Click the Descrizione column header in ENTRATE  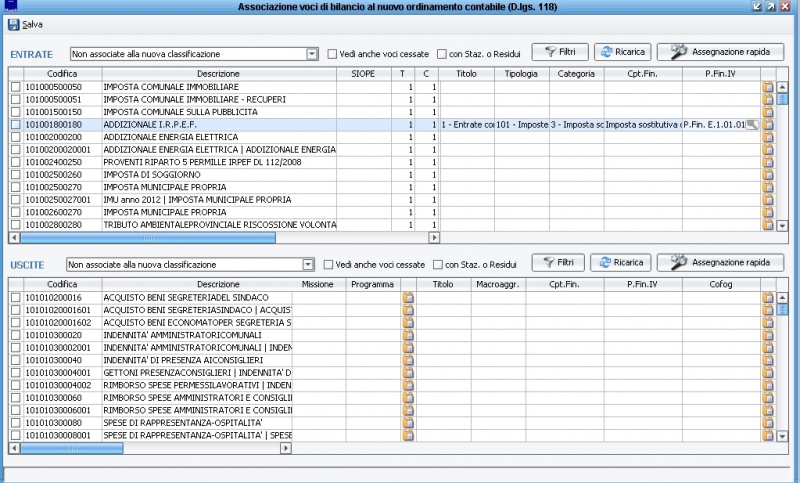pyautogui.click(x=218, y=74)
